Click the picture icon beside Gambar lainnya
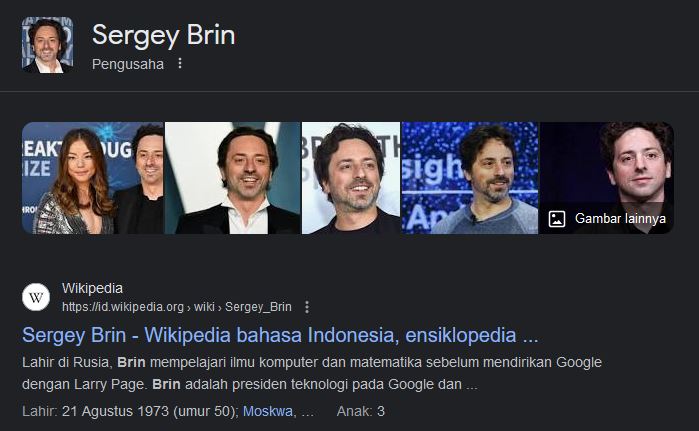This screenshot has height=431, width=699. click(x=557, y=219)
